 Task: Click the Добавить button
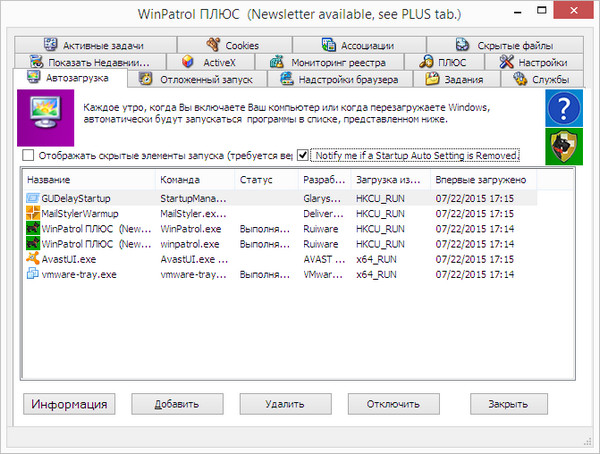click(x=178, y=404)
